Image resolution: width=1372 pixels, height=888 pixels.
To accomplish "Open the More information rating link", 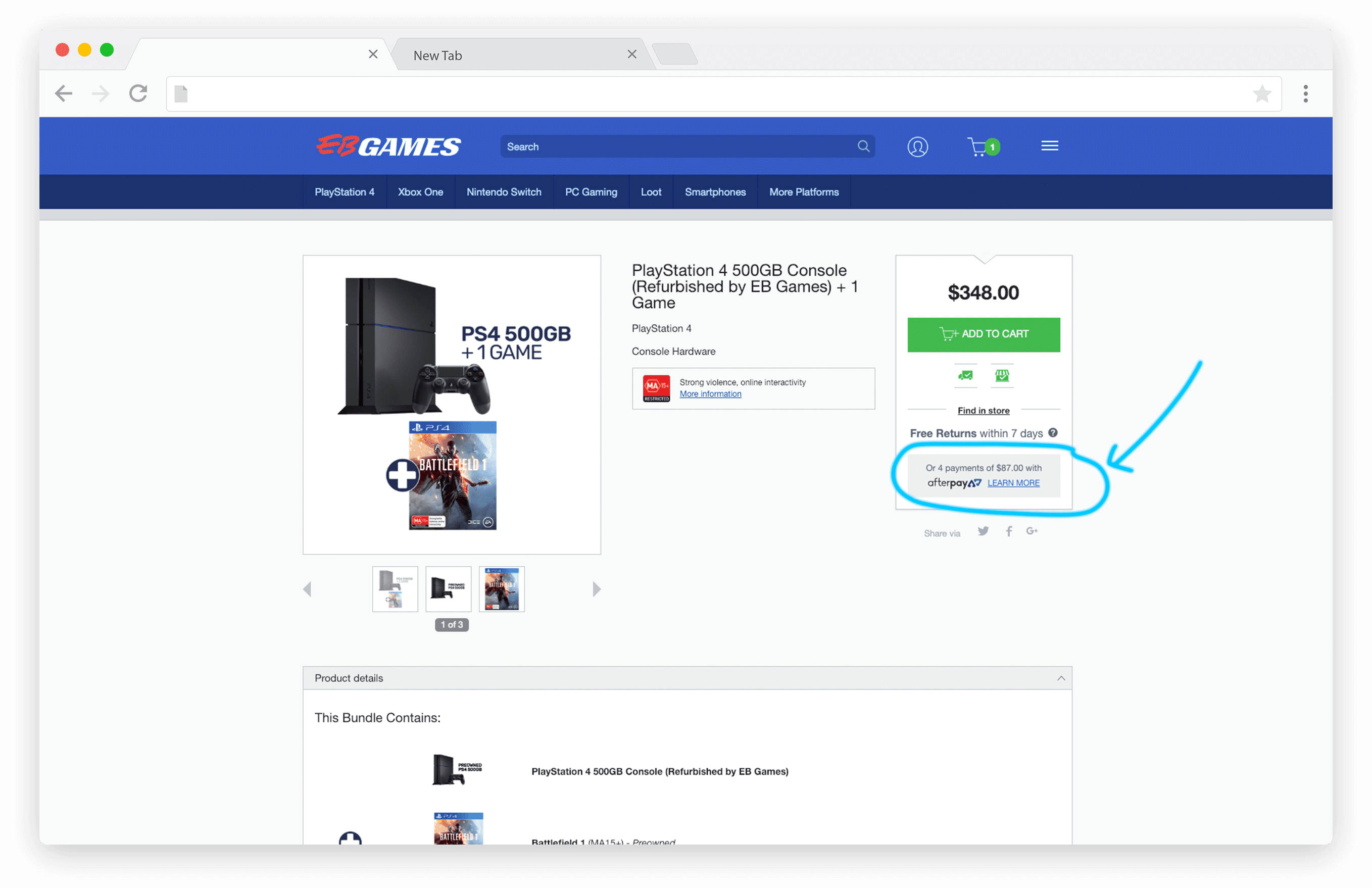I will click(x=710, y=394).
